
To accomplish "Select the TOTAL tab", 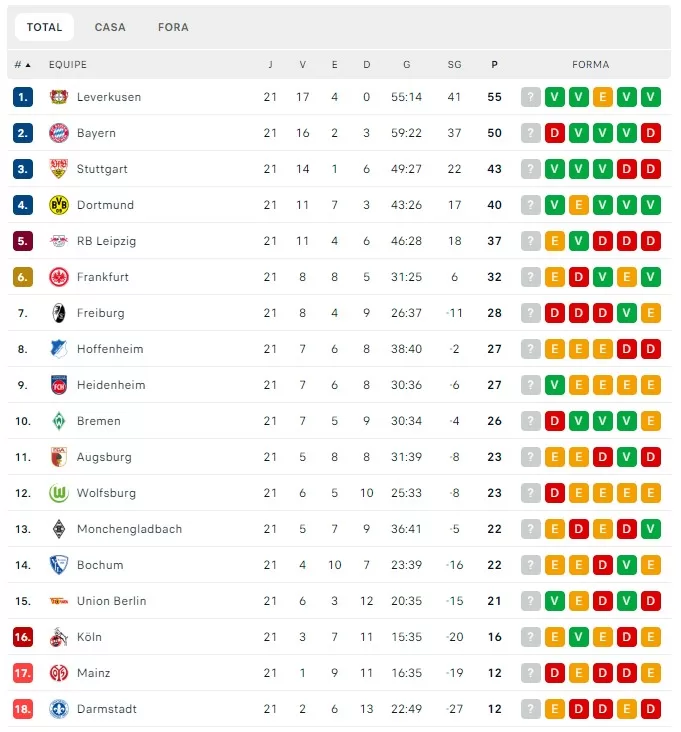I will coord(44,27).
